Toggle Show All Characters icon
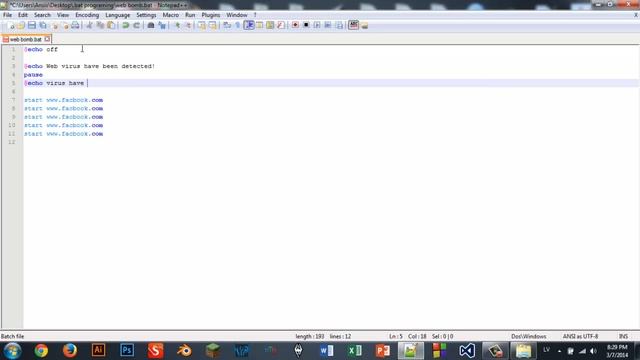This screenshot has height=360, width=640. click(238, 25)
